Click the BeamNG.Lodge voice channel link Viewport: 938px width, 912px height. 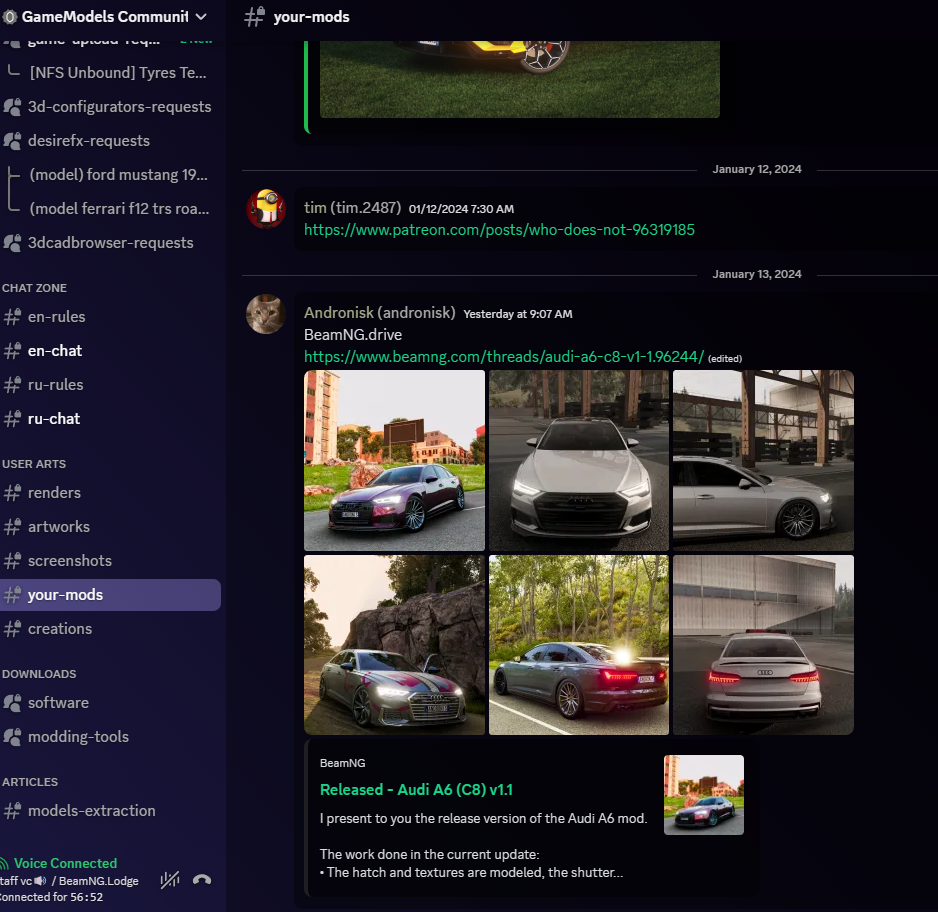click(99, 881)
